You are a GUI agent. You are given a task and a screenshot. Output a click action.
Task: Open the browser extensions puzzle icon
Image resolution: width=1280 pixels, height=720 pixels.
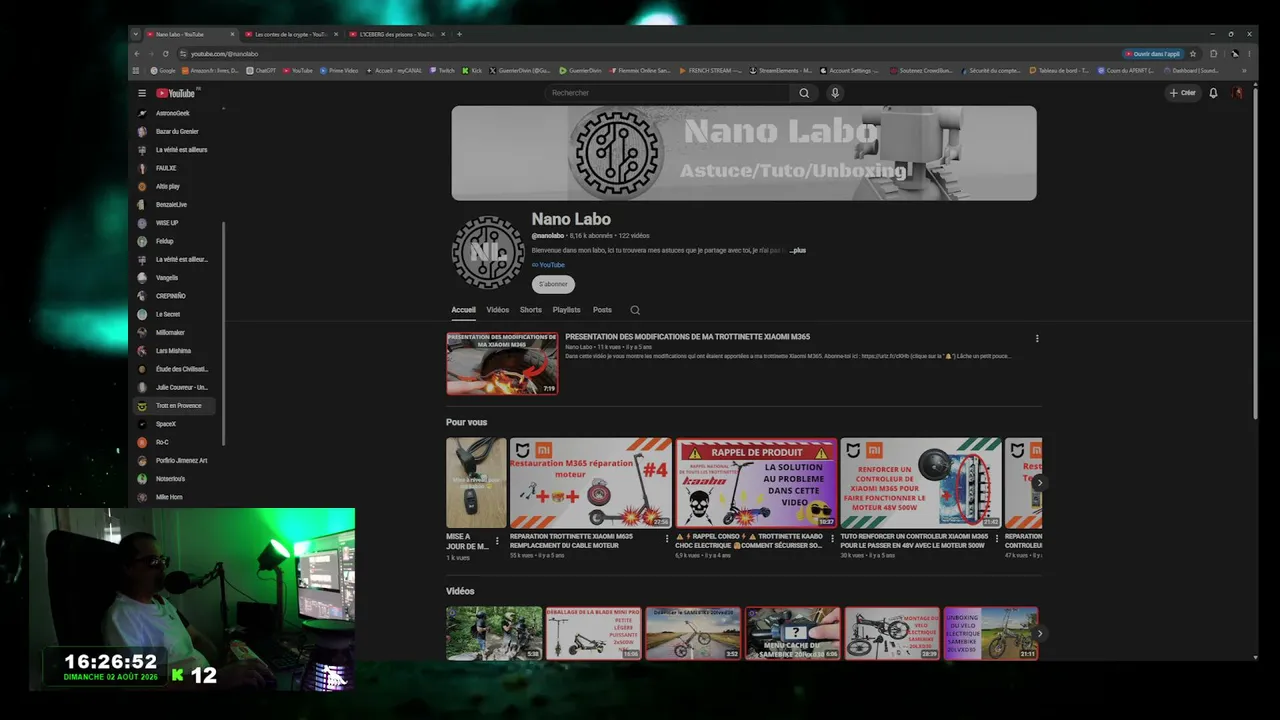tap(1213, 54)
